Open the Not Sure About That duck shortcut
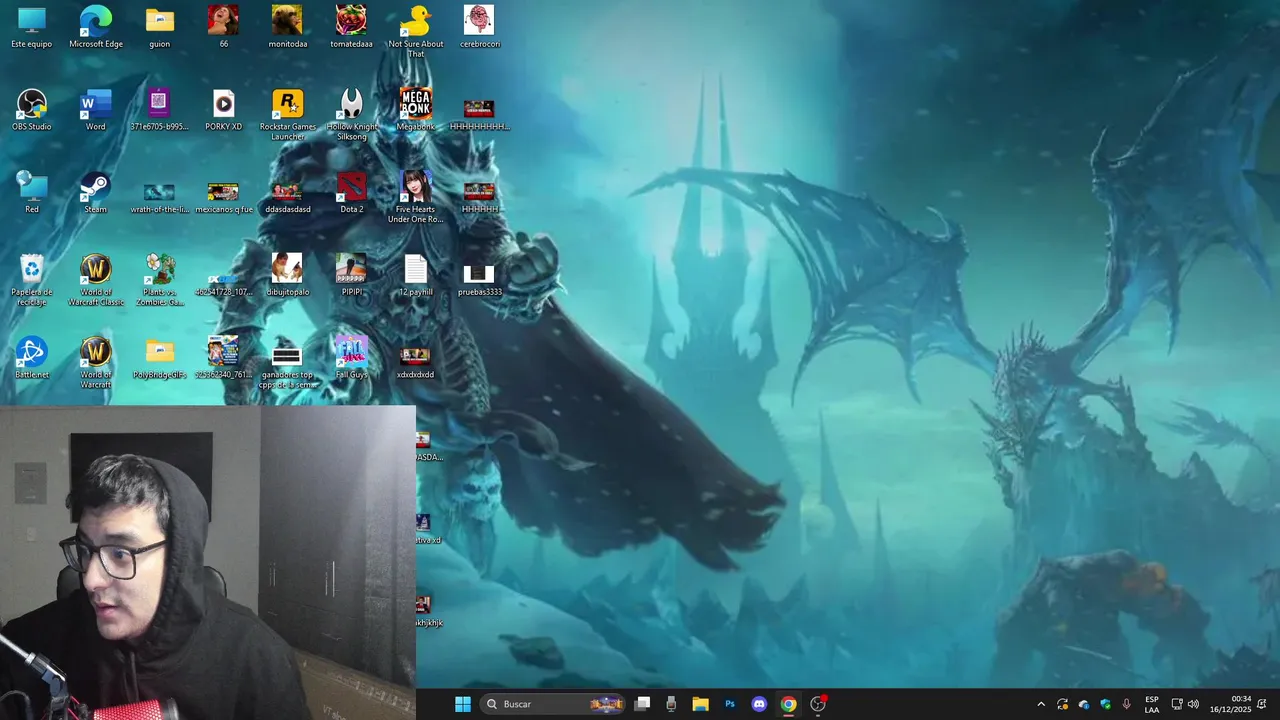 pyautogui.click(x=416, y=31)
